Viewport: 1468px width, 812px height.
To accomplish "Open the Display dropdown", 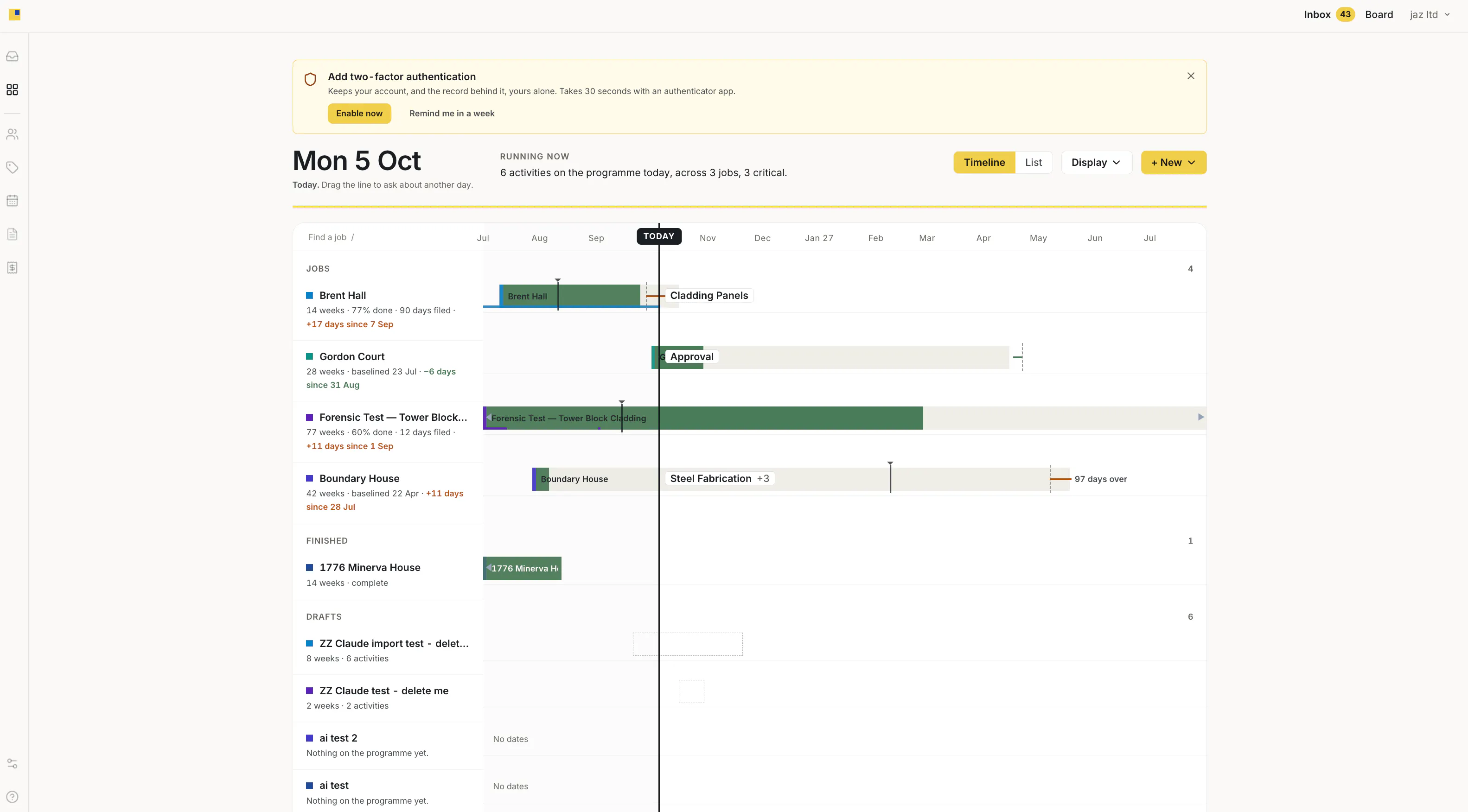I will coord(1096,163).
